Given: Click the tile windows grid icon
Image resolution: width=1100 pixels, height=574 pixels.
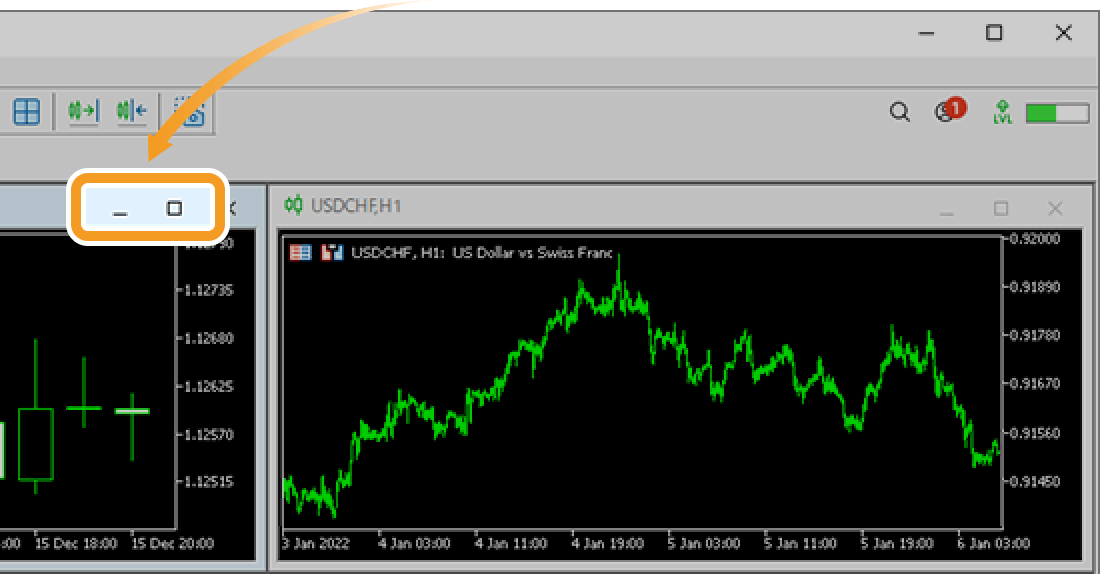Looking at the screenshot, I should pos(26,111).
